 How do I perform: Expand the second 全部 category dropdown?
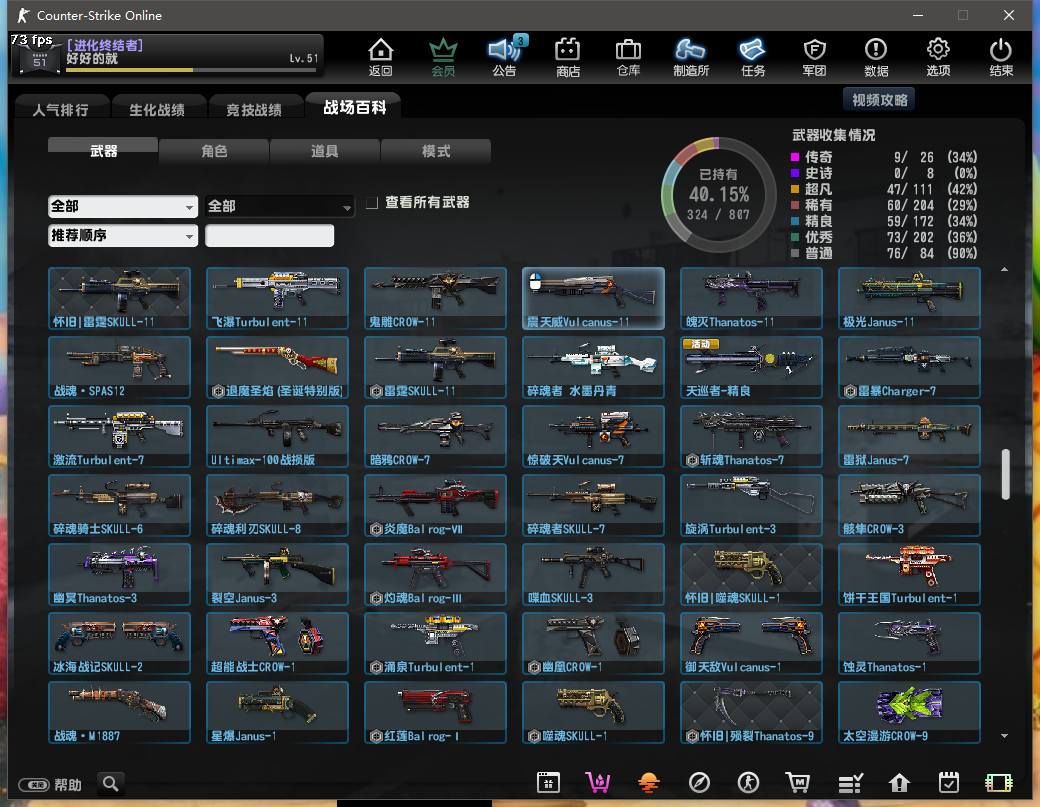[280, 206]
